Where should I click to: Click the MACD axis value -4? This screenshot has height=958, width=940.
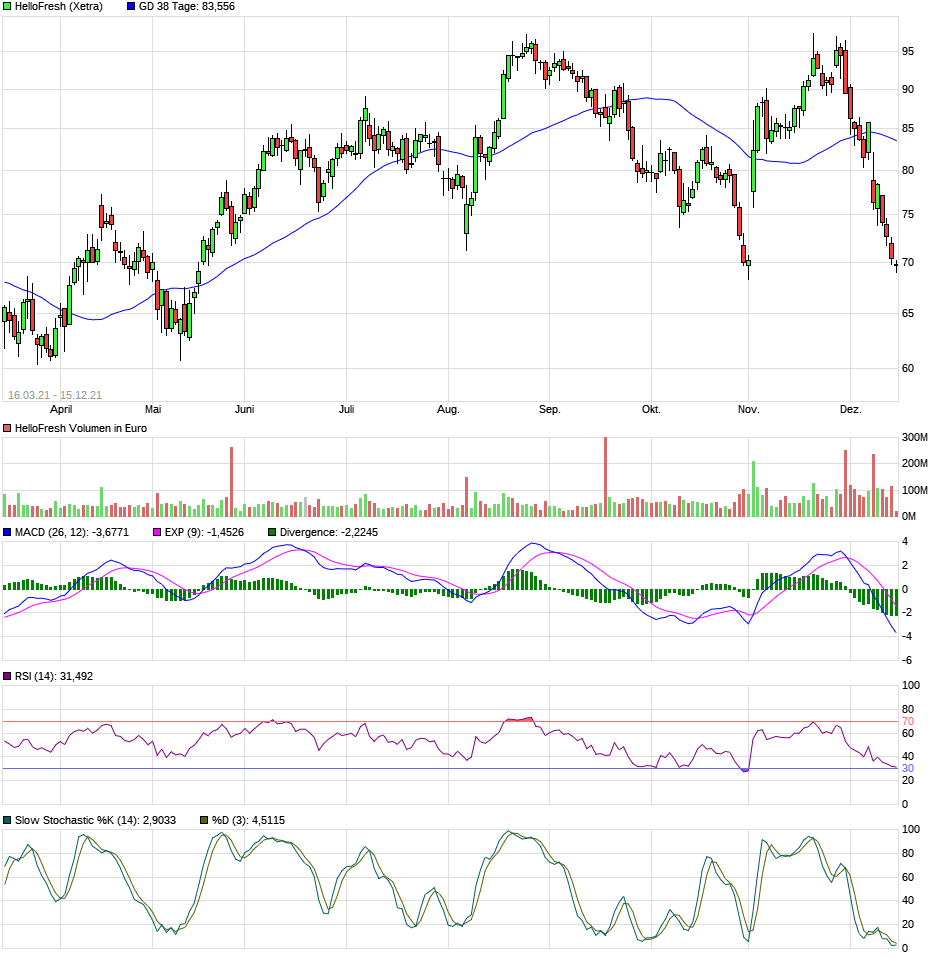(x=907, y=637)
